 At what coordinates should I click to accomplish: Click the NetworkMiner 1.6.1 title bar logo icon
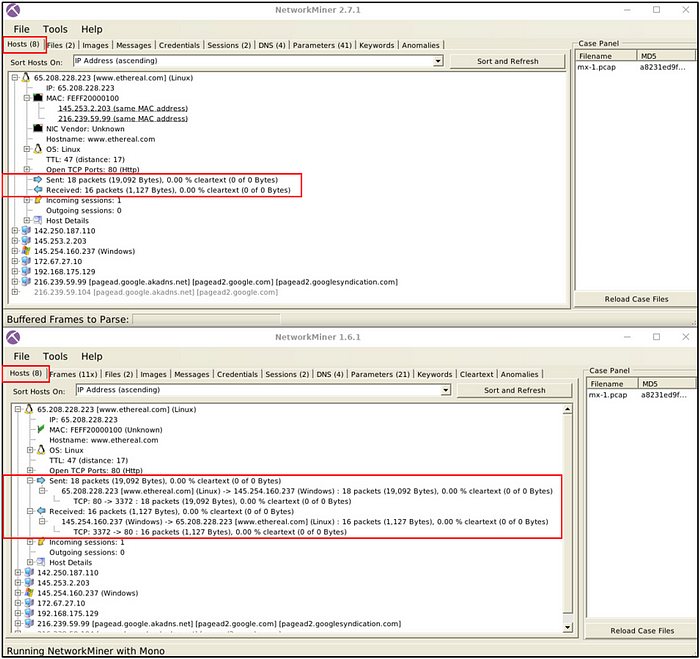pyautogui.click(x=14, y=337)
